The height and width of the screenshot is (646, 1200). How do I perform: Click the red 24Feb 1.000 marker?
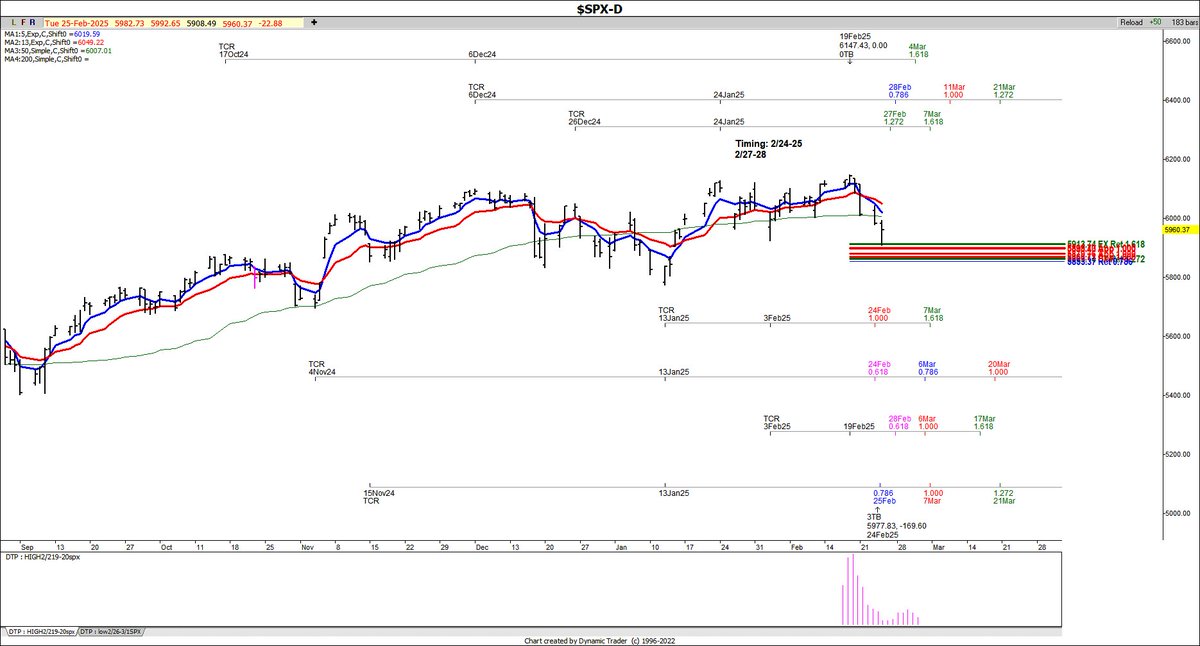(x=879, y=313)
